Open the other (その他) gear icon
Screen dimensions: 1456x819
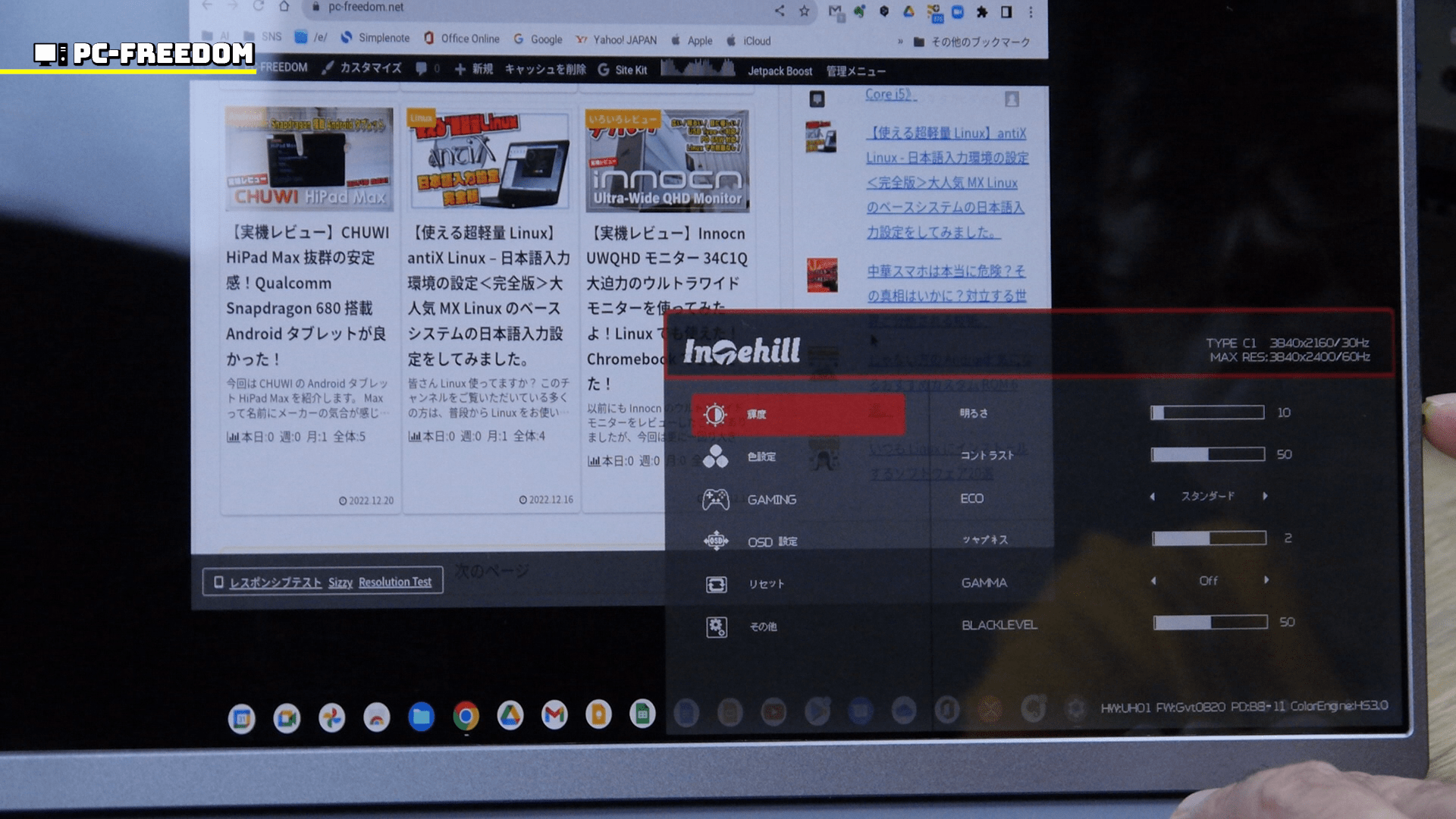[716, 626]
